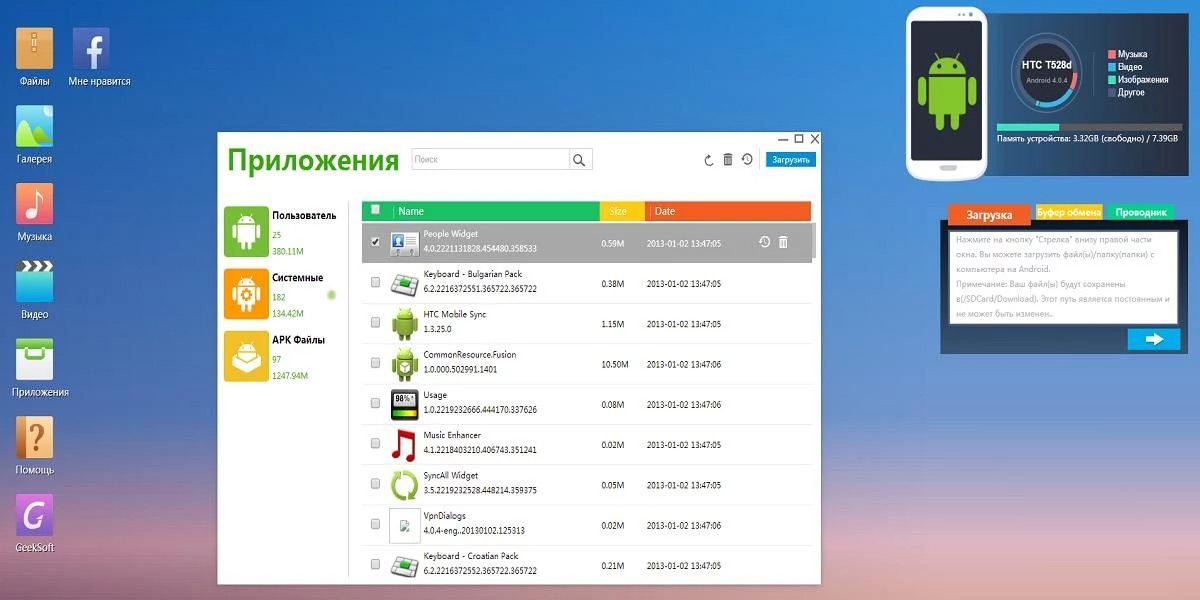The width and height of the screenshot is (1200, 600).
Task: Click the CommonResource.Fusion app icon
Action: tap(404, 363)
